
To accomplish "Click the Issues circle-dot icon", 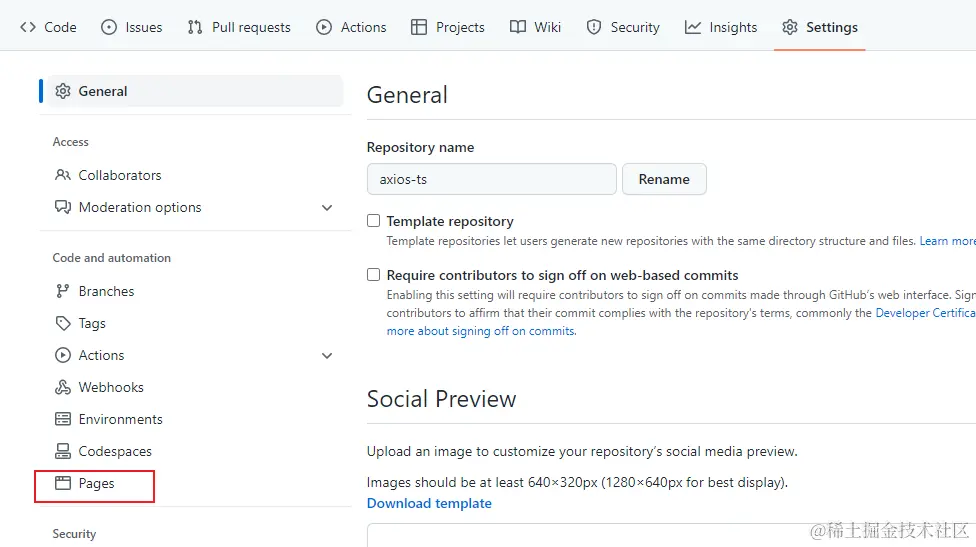I will (109, 27).
